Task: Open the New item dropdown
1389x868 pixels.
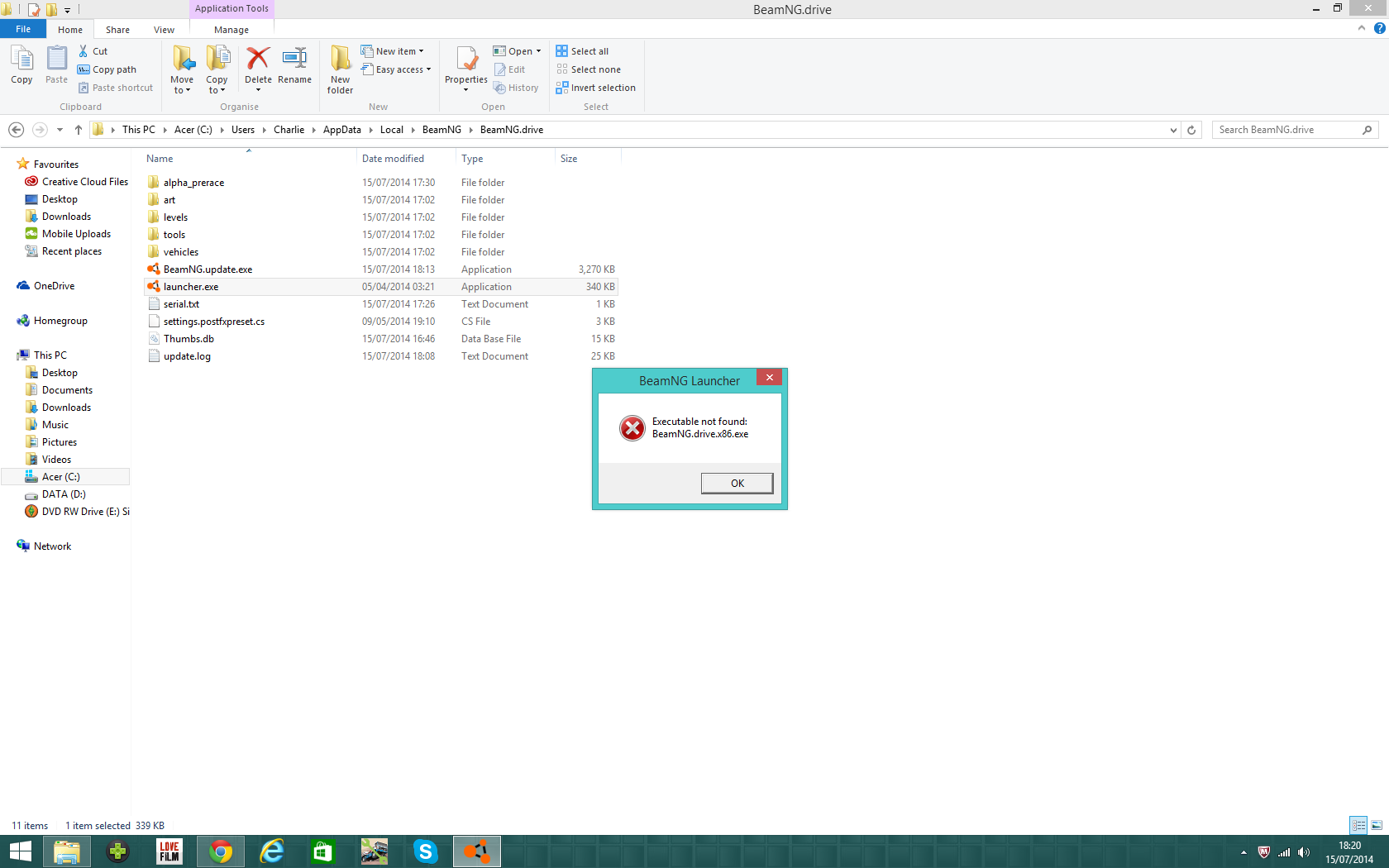Action: [x=393, y=51]
